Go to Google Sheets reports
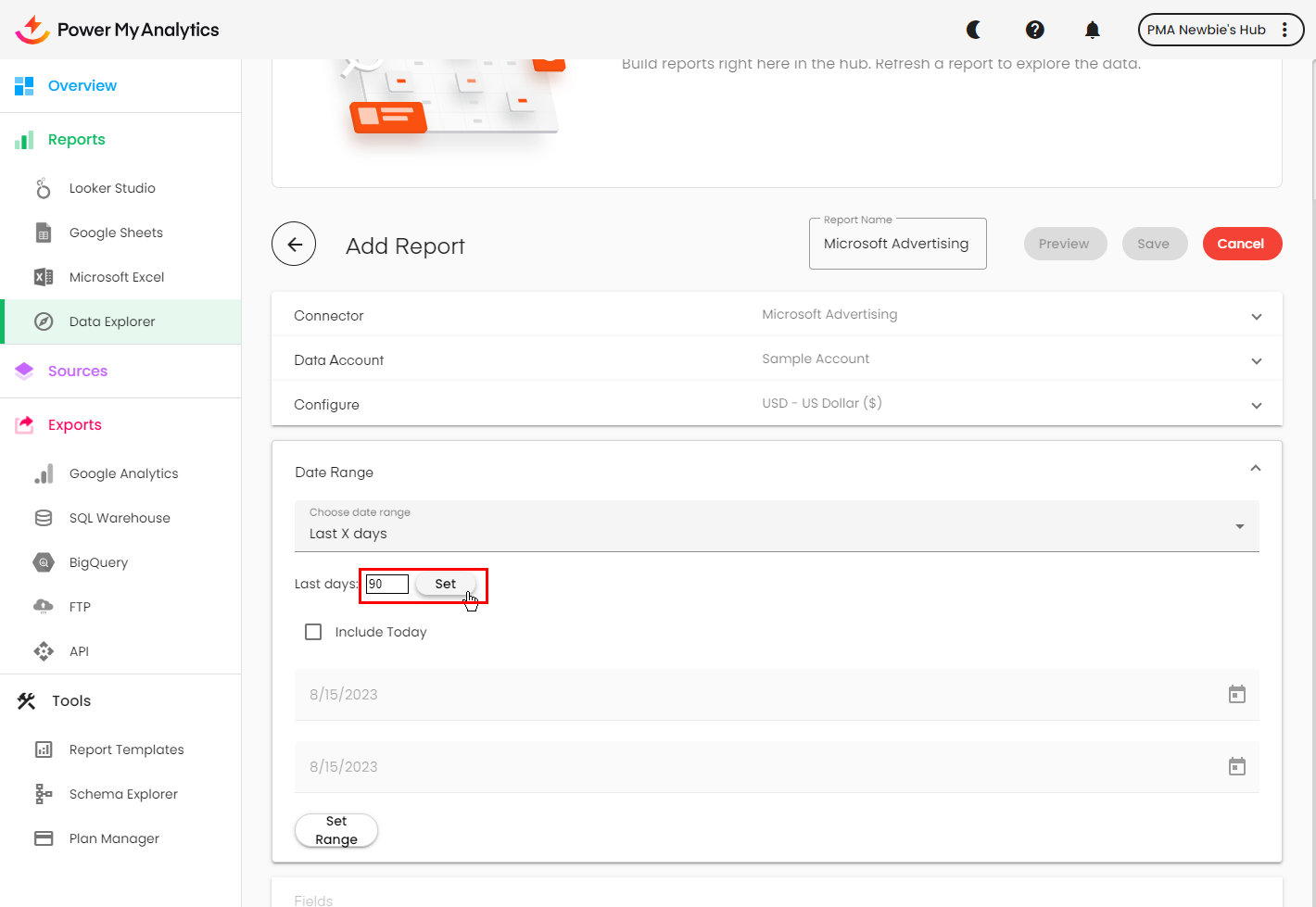The image size is (1316, 907). (x=116, y=233)
